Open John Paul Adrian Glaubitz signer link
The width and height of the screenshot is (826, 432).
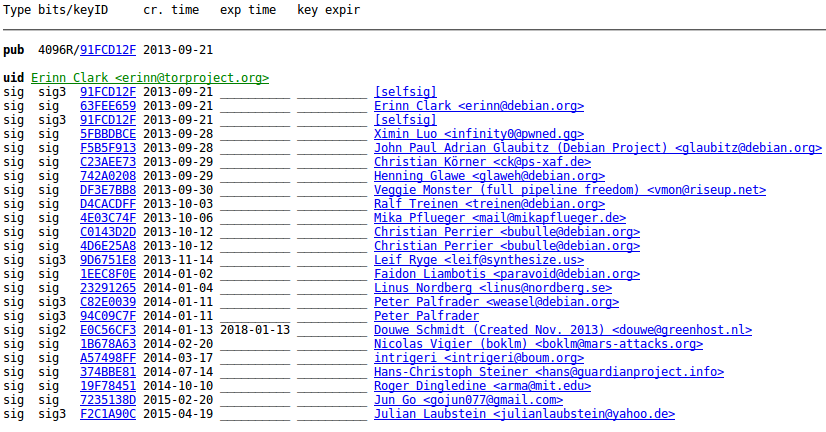[598, 148]
